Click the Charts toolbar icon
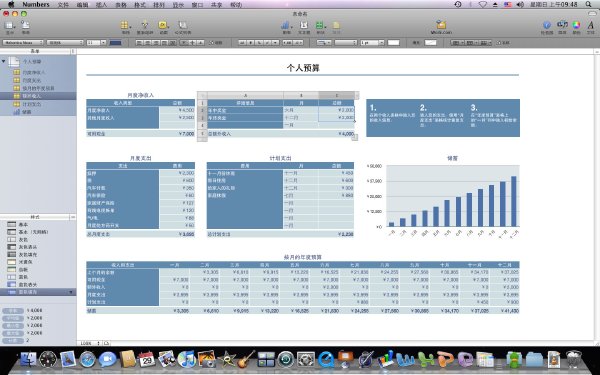 pyautogui.click(x=286, y=26)
